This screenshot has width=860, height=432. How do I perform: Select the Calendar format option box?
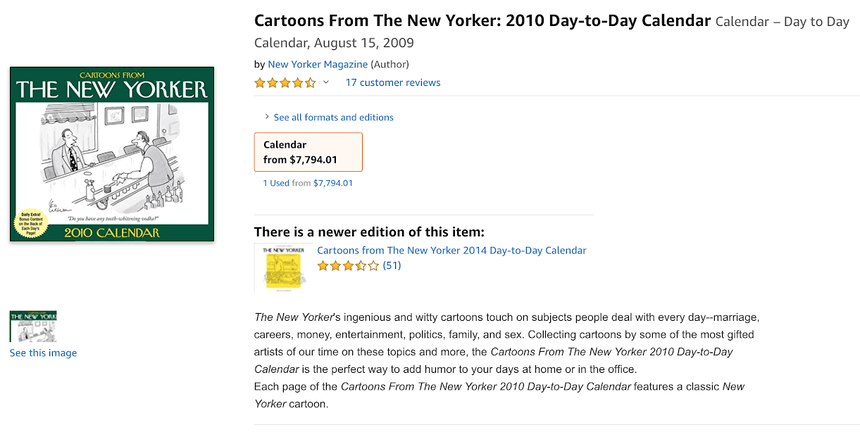pos(308,152)
